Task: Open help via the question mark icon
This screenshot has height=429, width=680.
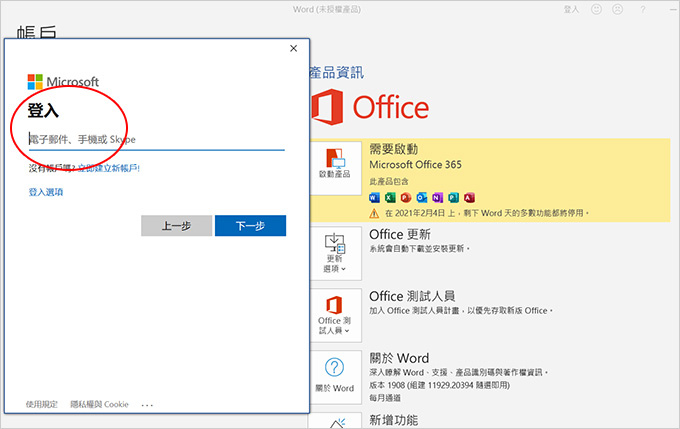Action: click(643, 9)
